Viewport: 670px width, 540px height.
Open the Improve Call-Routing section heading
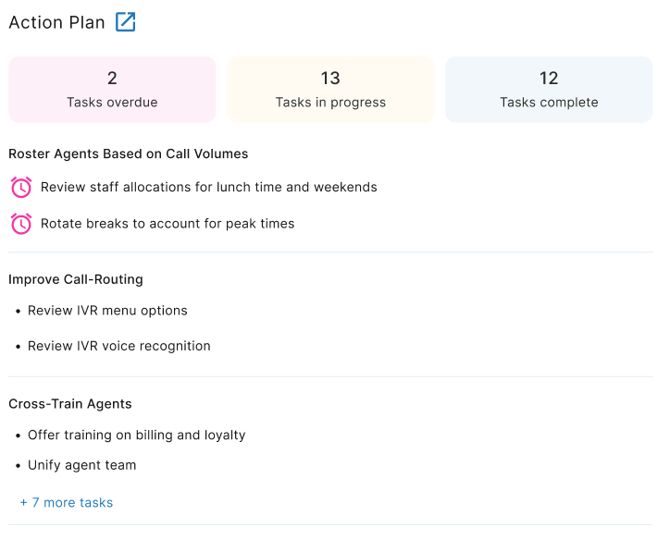pos(76,279)
